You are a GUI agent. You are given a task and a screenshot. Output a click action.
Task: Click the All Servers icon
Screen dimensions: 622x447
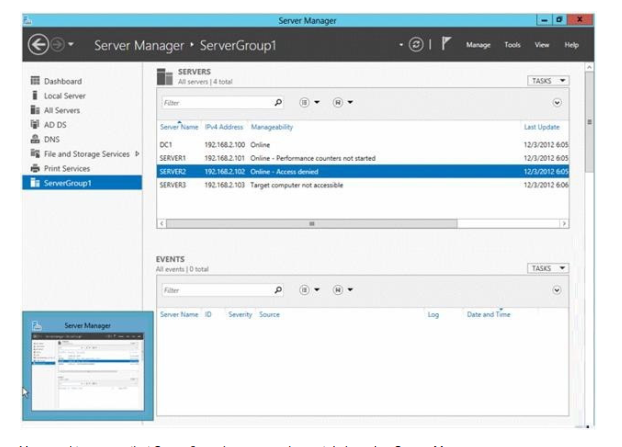click(35, 110)
